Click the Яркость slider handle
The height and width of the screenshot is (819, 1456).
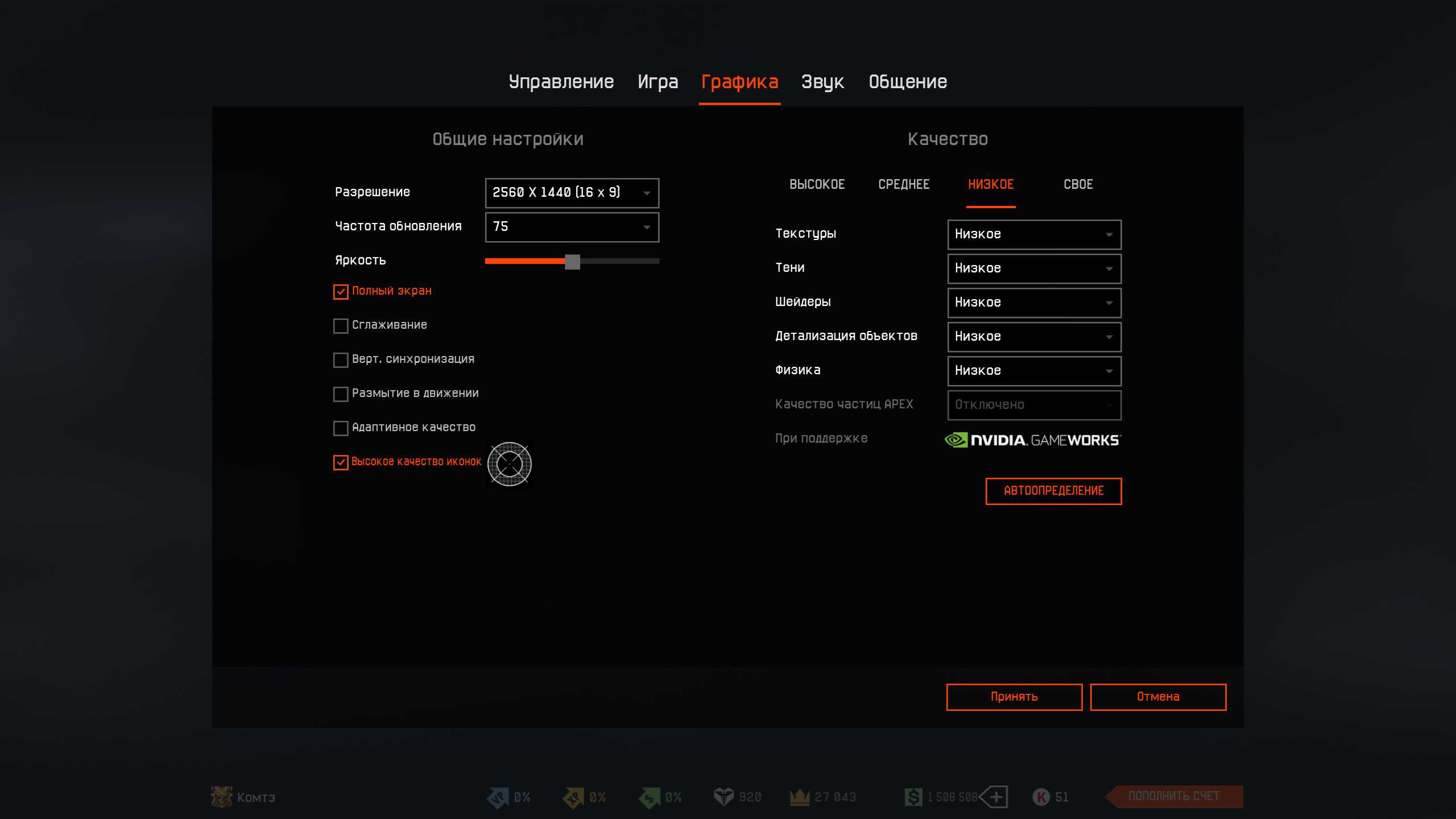(572, 262)
